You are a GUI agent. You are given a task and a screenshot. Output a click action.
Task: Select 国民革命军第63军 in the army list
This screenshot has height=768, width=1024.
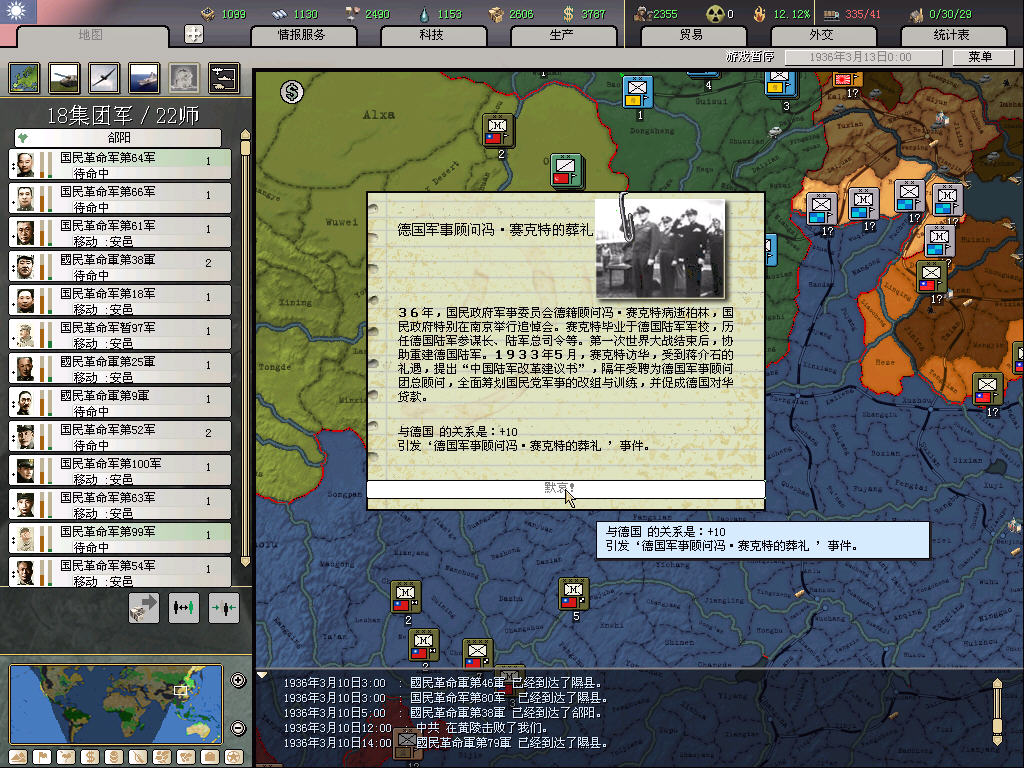120,504
